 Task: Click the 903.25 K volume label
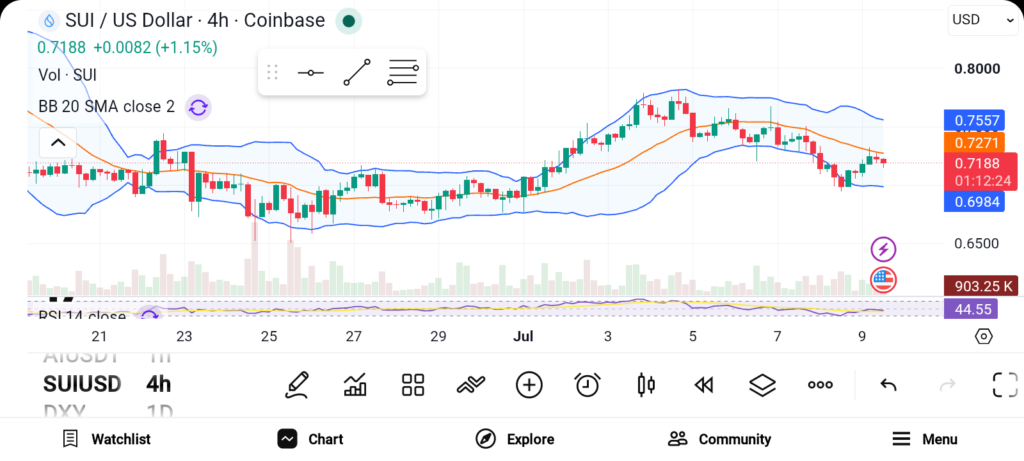tap(982, 286)
